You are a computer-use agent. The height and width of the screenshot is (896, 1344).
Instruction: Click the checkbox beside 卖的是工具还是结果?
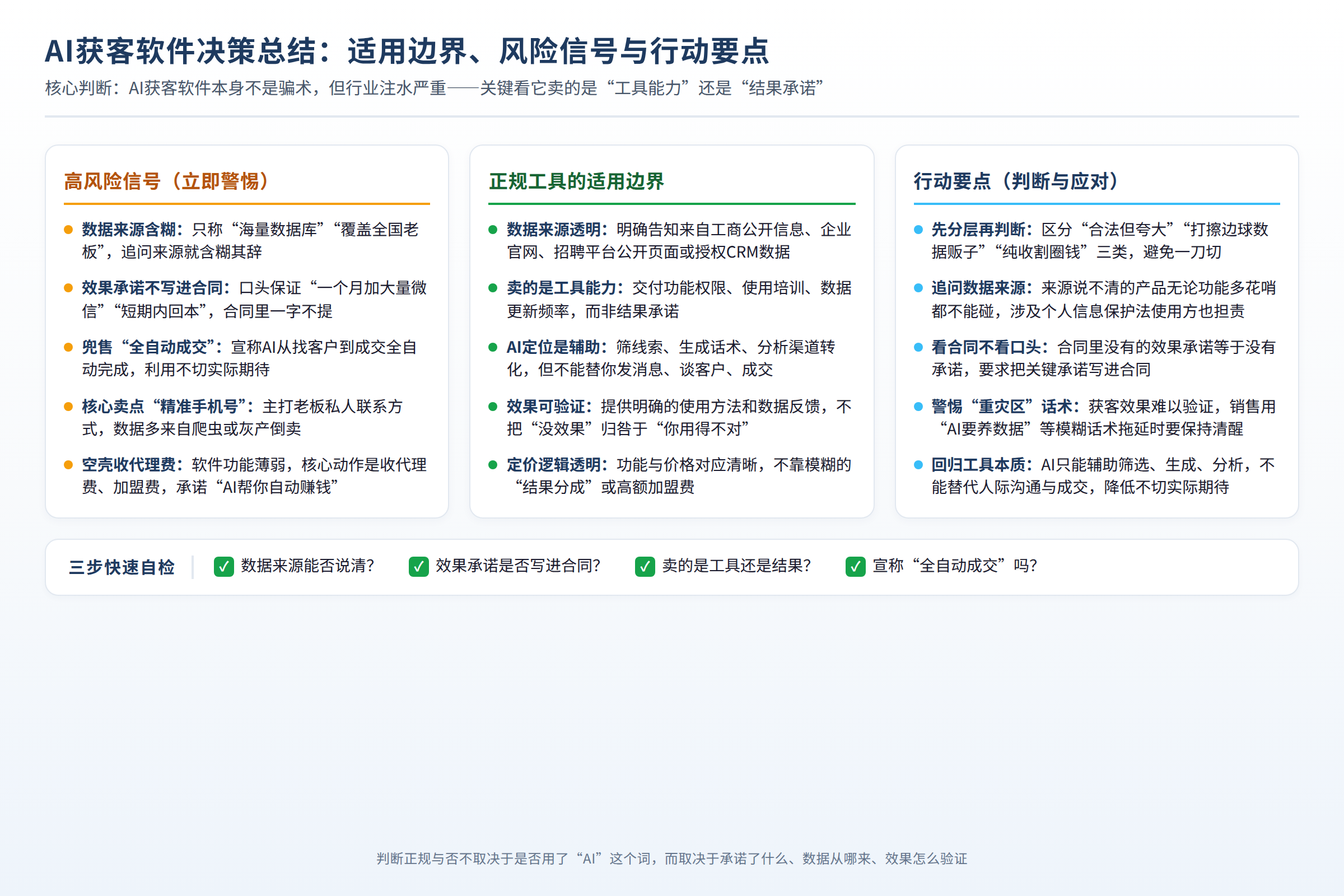pyautogui.click(x=645, y=566)
